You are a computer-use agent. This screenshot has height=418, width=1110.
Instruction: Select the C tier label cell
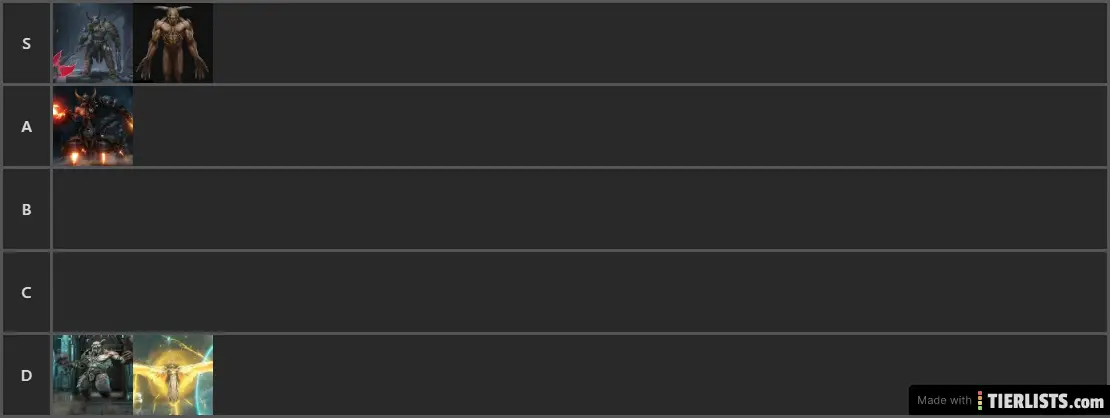coord(26,293)
